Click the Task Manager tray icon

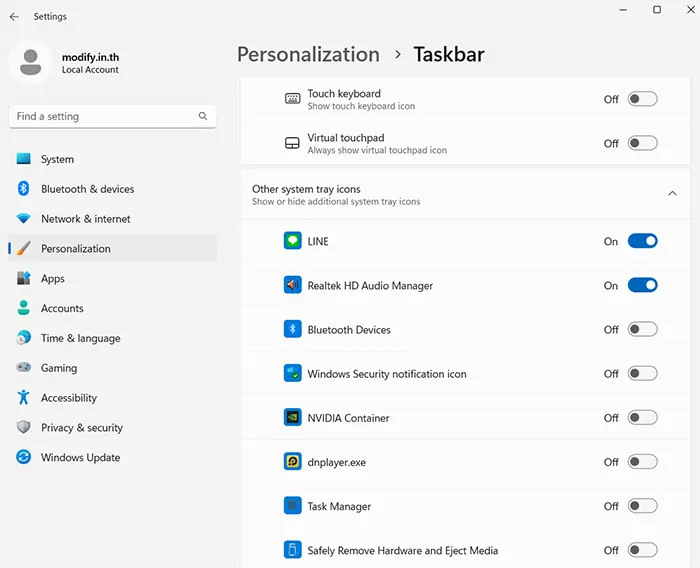(x=292, y=506)
